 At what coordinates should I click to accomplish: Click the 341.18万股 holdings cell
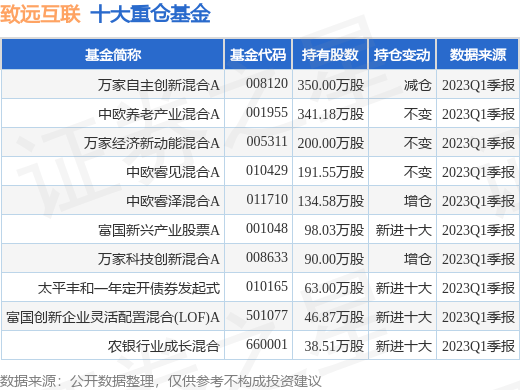pyautogui.click(x=331, y=114)
